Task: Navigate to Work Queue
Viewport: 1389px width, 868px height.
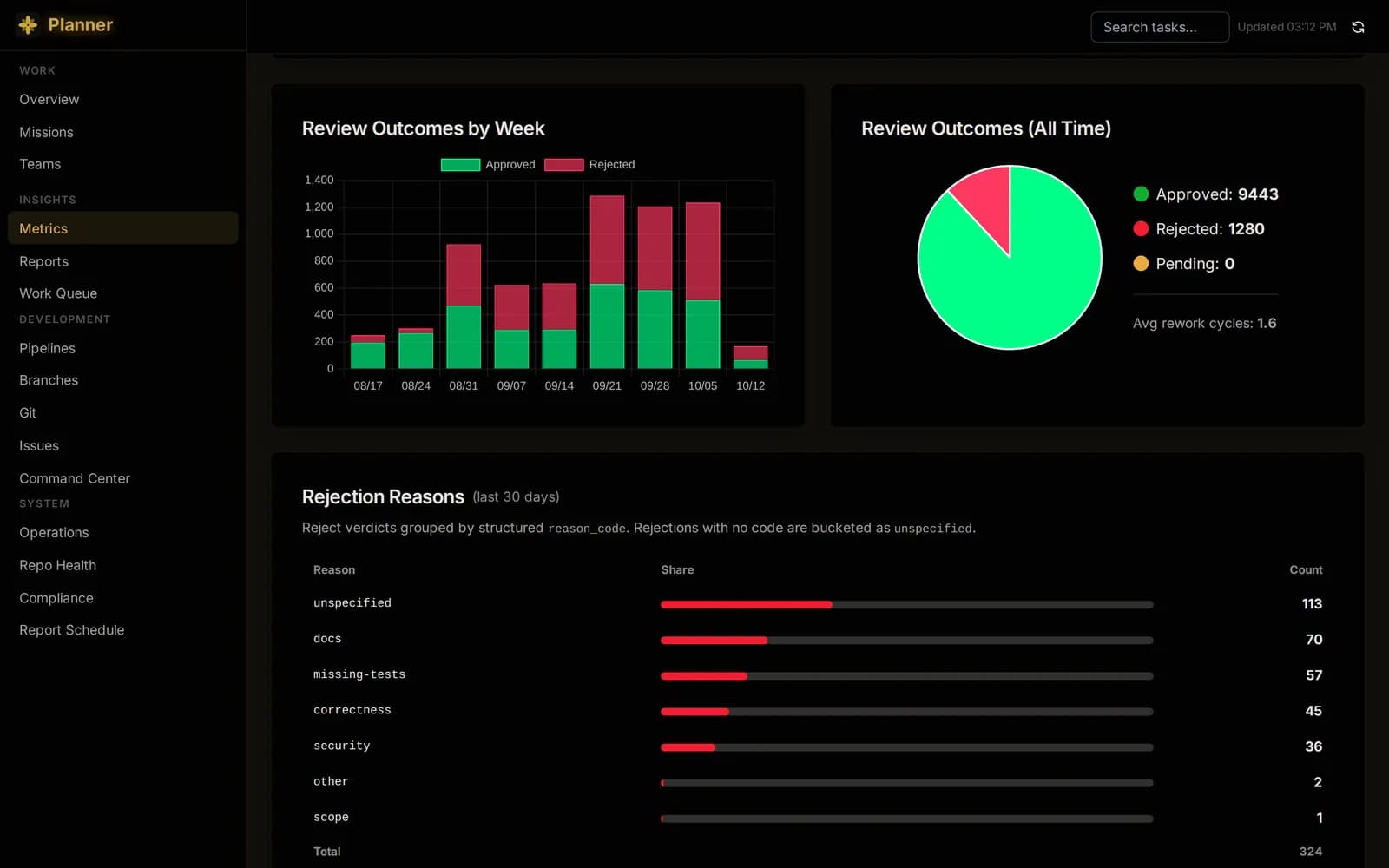Action: [x=58, y=293]
